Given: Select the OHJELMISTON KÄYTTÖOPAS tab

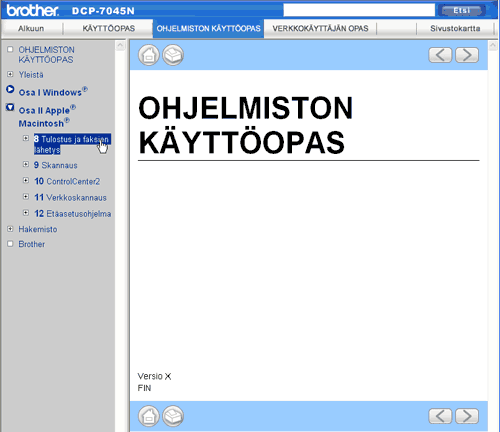Looking at the screenshot, I should point(209,29).
